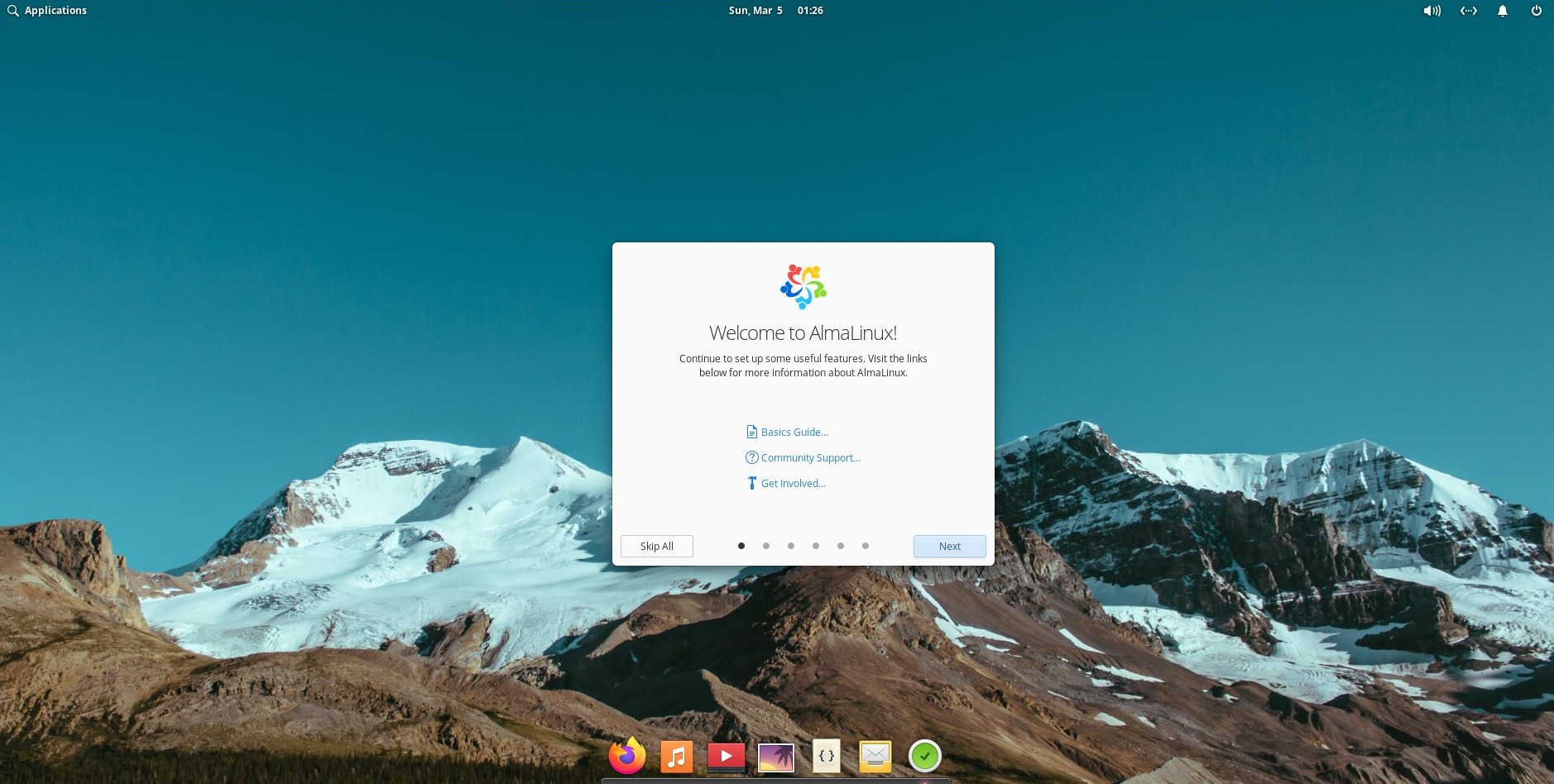This screenshot has height=784, width=1554.
Task: Open the Photos app in dock
Action: pos(775,757)
